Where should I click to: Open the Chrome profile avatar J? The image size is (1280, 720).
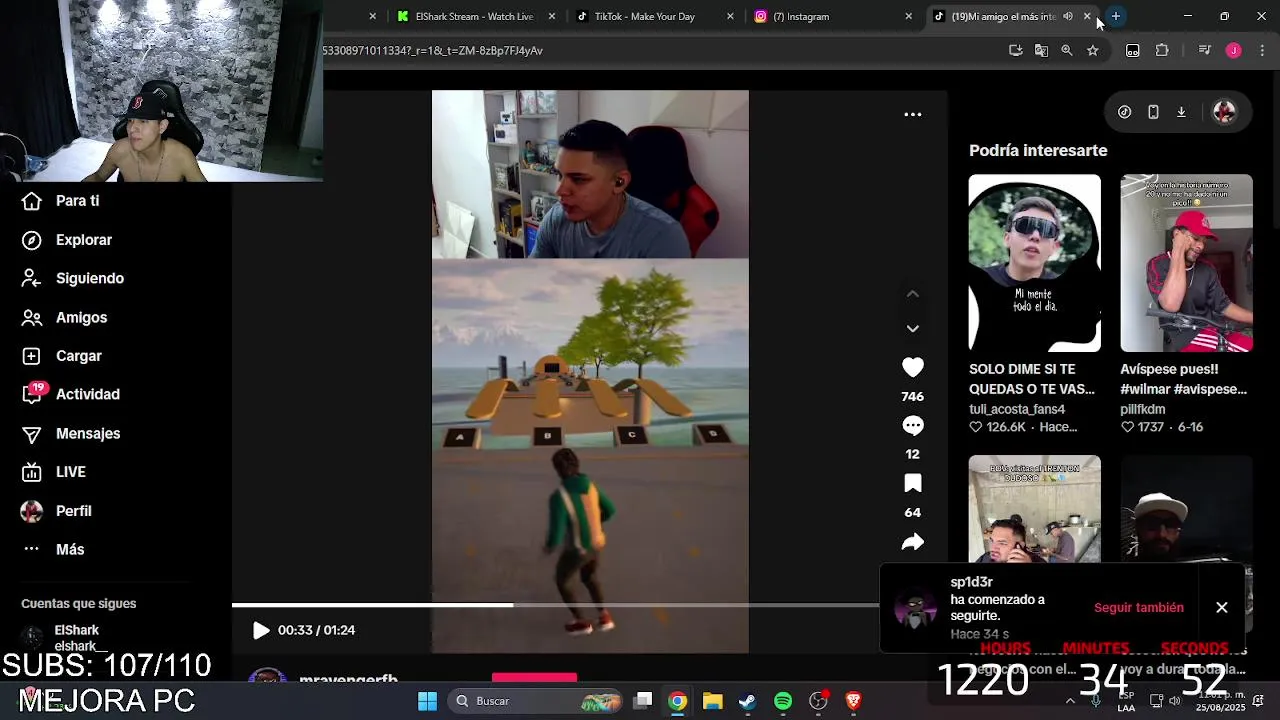coord(1233,50)
